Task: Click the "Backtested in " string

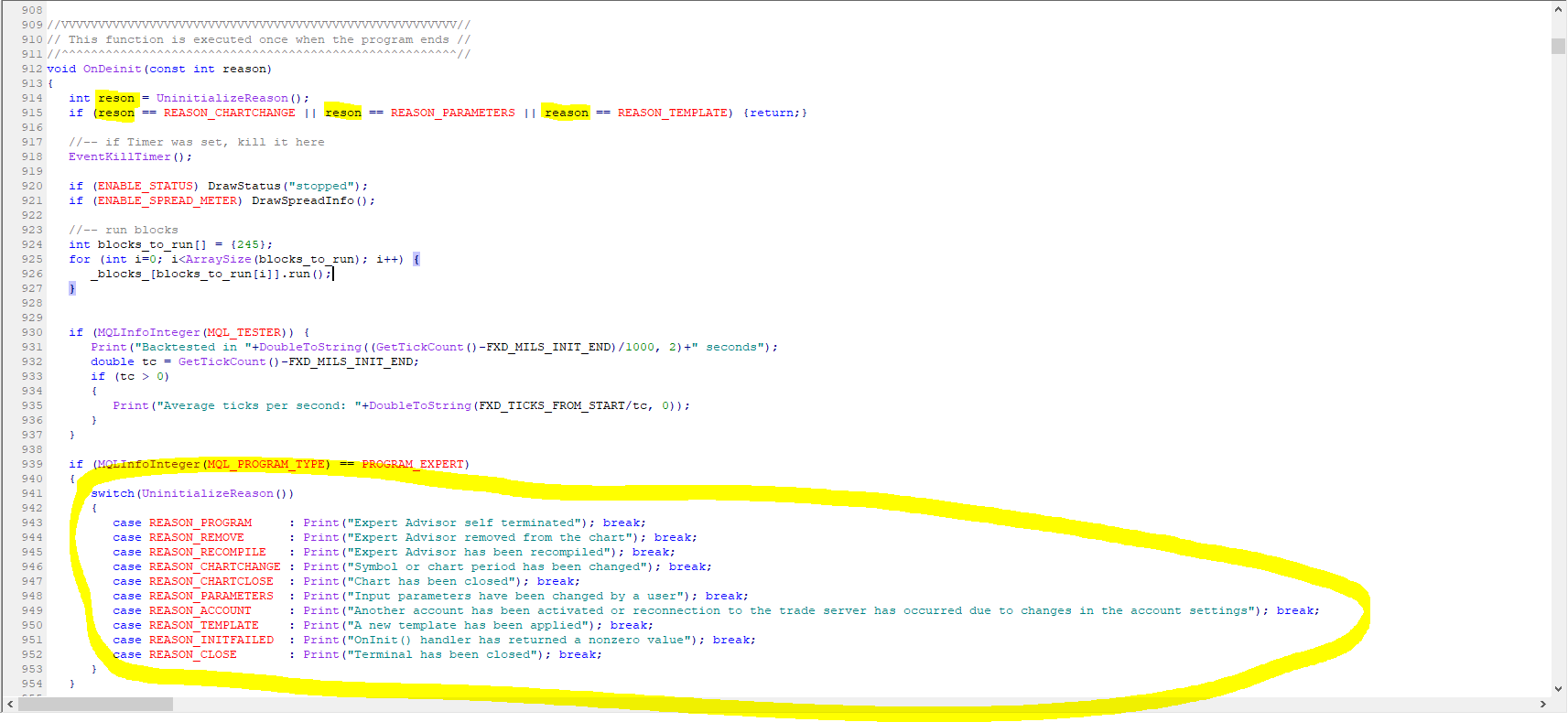Action: point(193,347)
